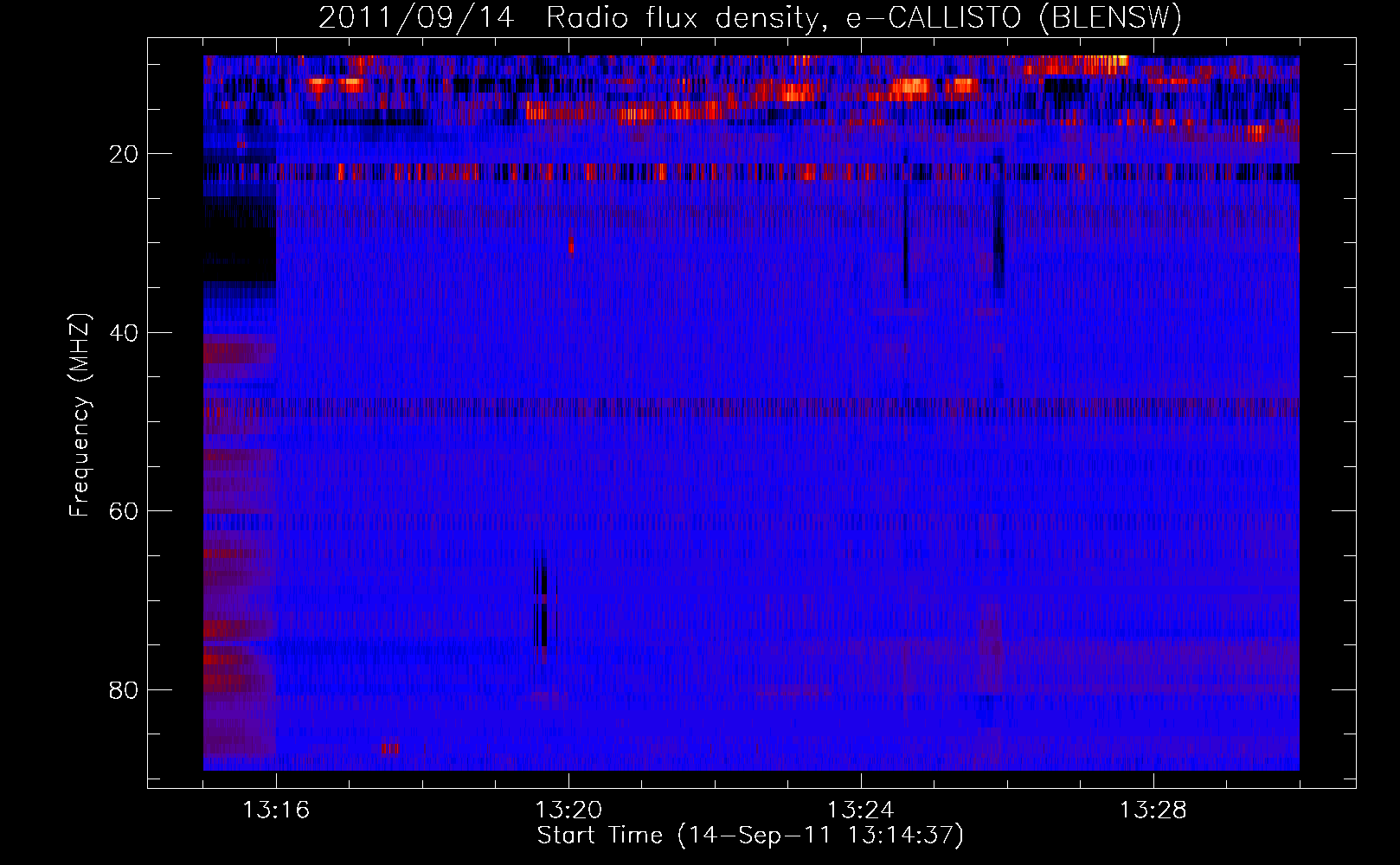This screenshot has width=1400, height=865.
Task: Click the small red spot near 13:20 at 30 MHz
Action: click(571, 245)
